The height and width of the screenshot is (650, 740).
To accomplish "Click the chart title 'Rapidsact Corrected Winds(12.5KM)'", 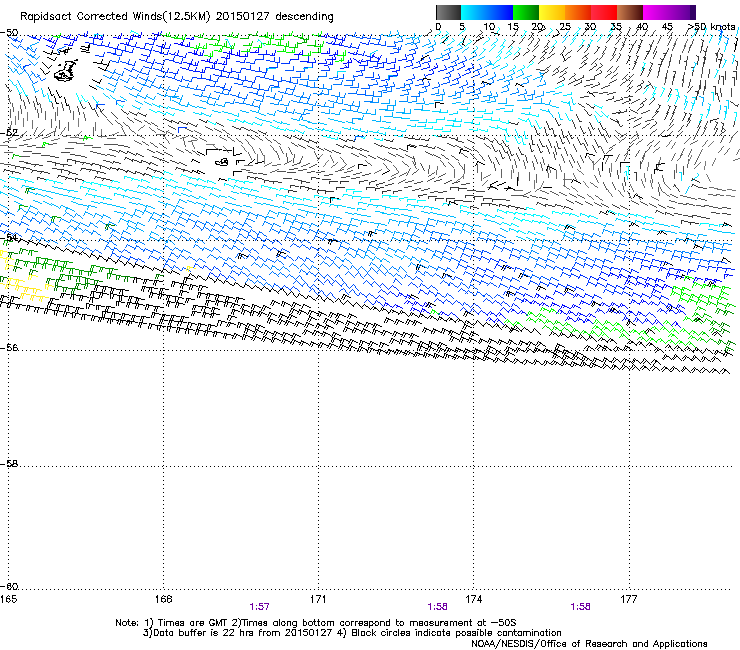I will [x=115, y=17].
